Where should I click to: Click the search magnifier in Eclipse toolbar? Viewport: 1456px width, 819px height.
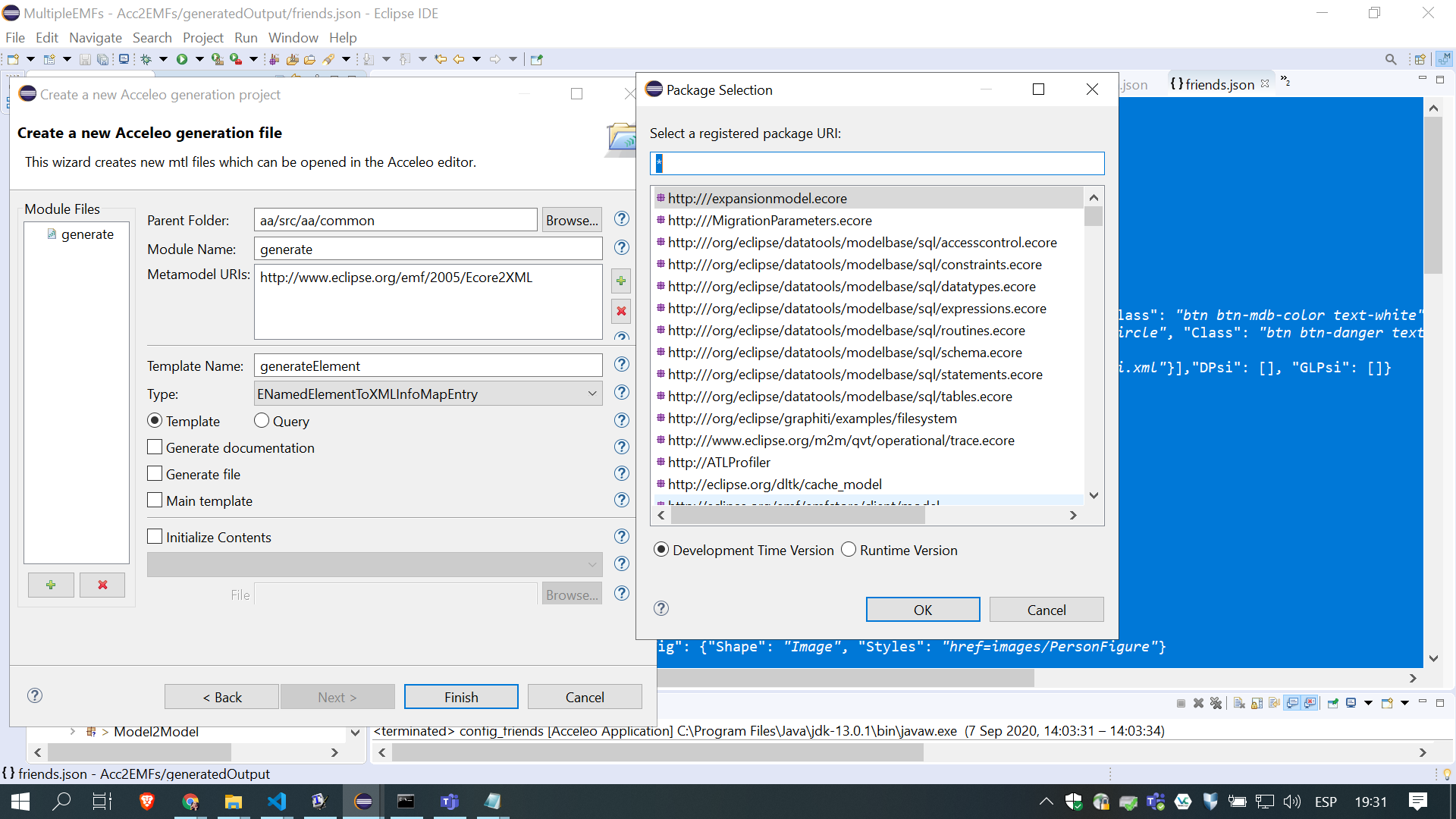(x=1391, y=59)
